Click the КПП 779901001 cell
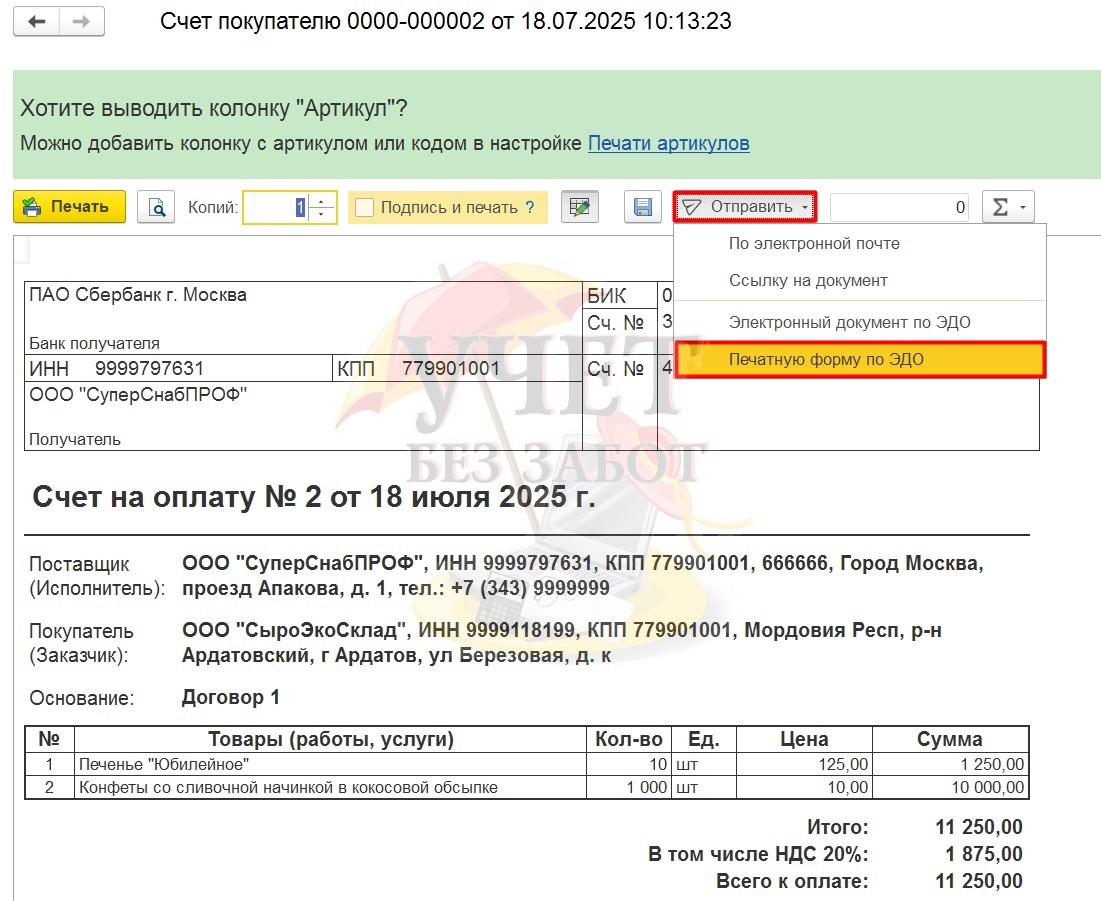This screenshot has height=901, width=1101. point(458,369)
